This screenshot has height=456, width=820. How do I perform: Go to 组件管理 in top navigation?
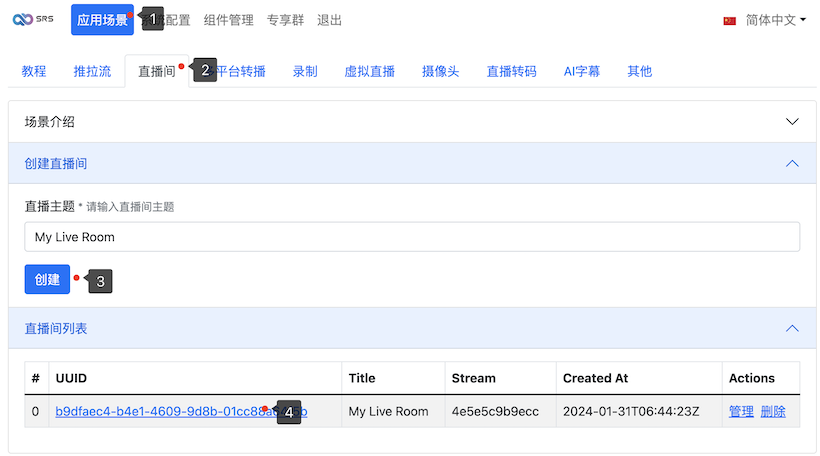click(228, 20)
